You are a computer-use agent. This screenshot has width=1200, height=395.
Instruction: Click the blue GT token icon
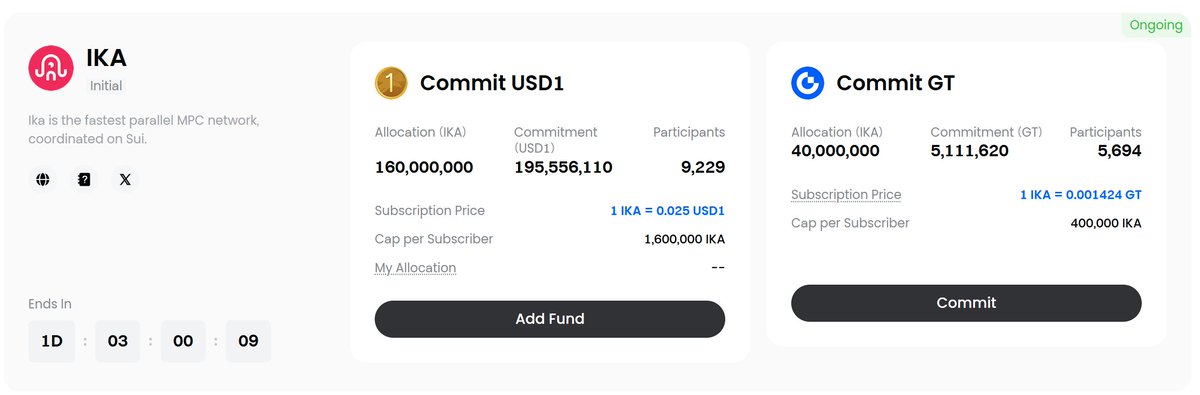point(807,83)
